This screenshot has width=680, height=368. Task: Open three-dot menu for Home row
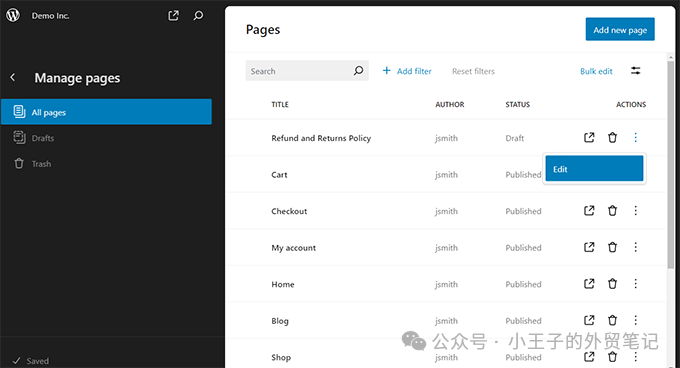pos(635,284)
